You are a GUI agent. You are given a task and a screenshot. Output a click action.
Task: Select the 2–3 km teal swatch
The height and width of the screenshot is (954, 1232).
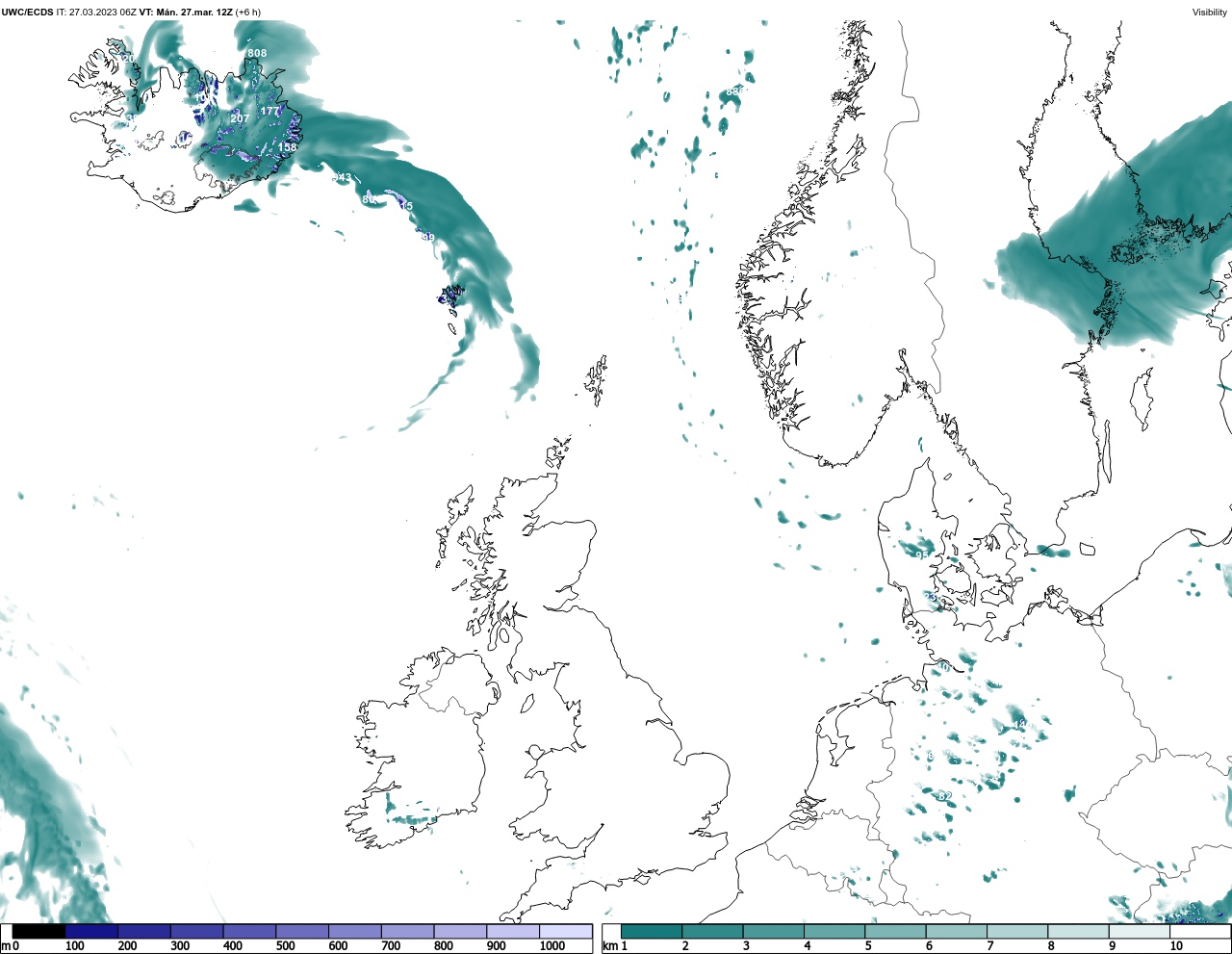coord(712,931)
